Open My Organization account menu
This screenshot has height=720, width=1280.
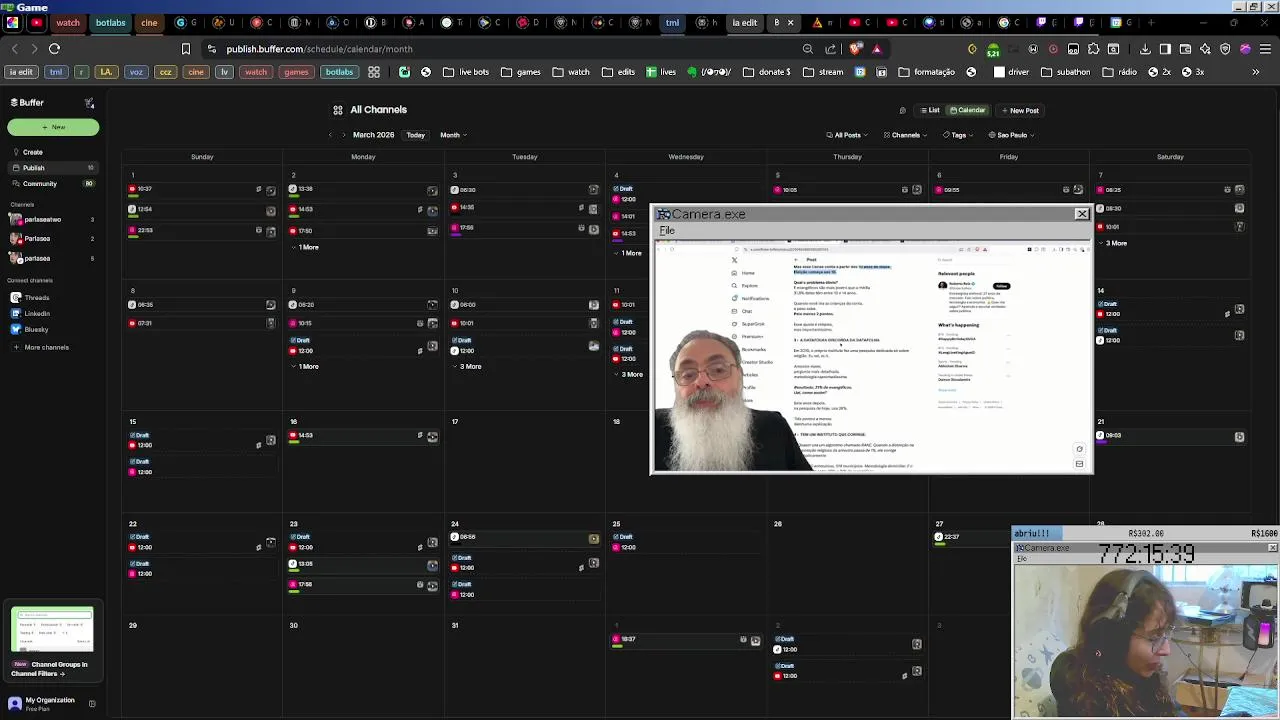tap(42, 704)
